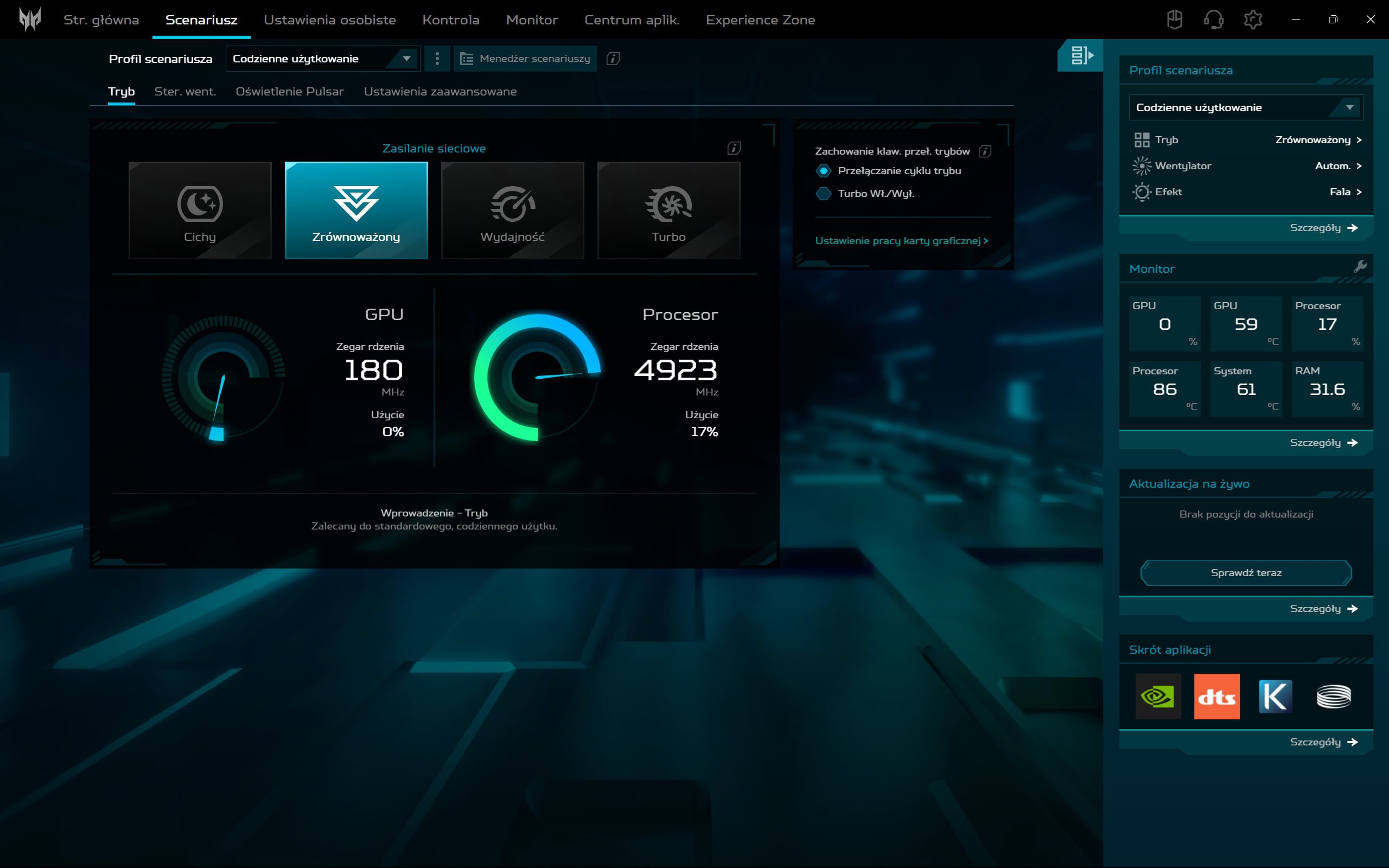Open the Kontrola menu tab
This screenshot has width=1389, height=868.
450,20
